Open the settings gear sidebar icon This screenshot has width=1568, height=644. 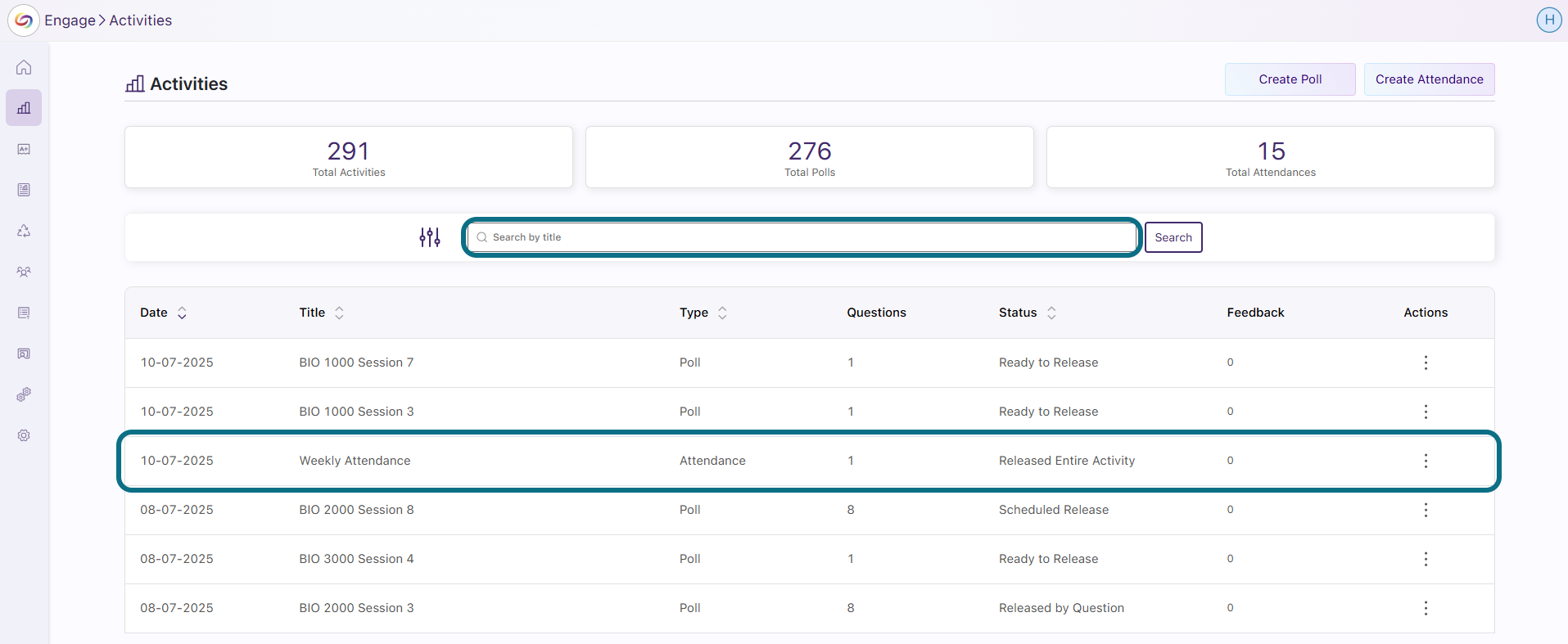coord(24,435)
